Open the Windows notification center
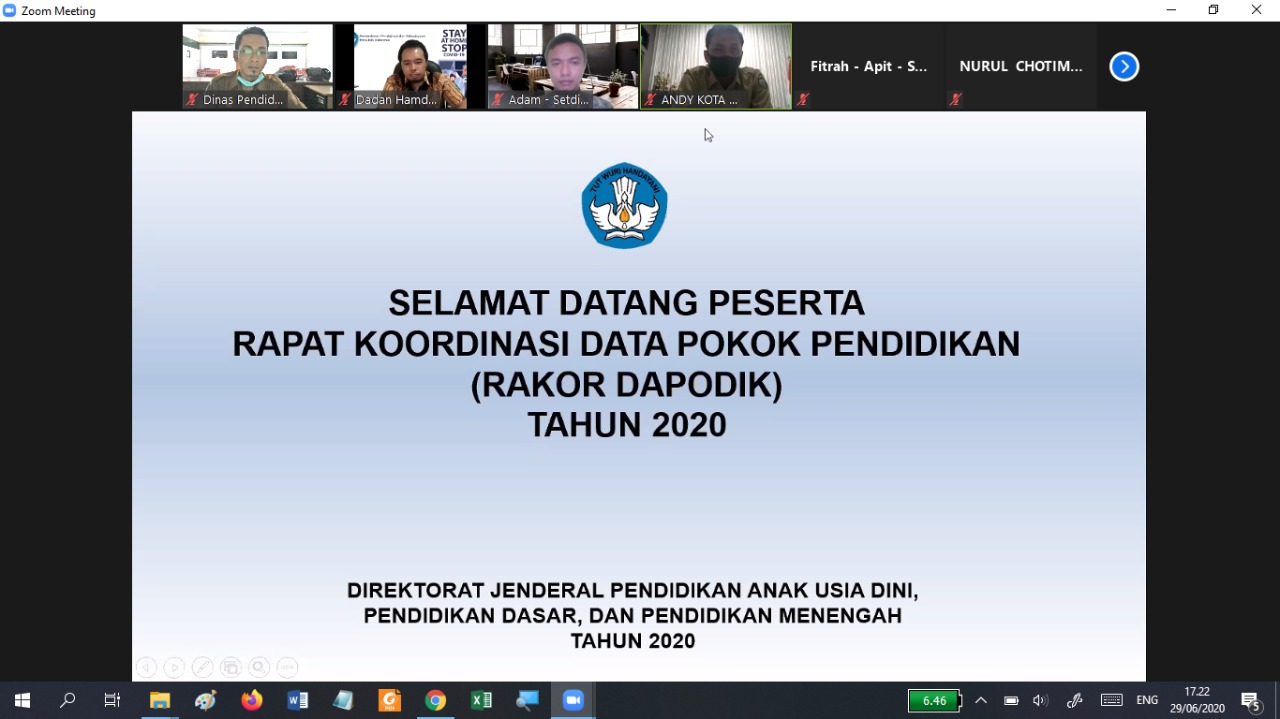Screen dimensions: 1280x719 coord(1250,700)
